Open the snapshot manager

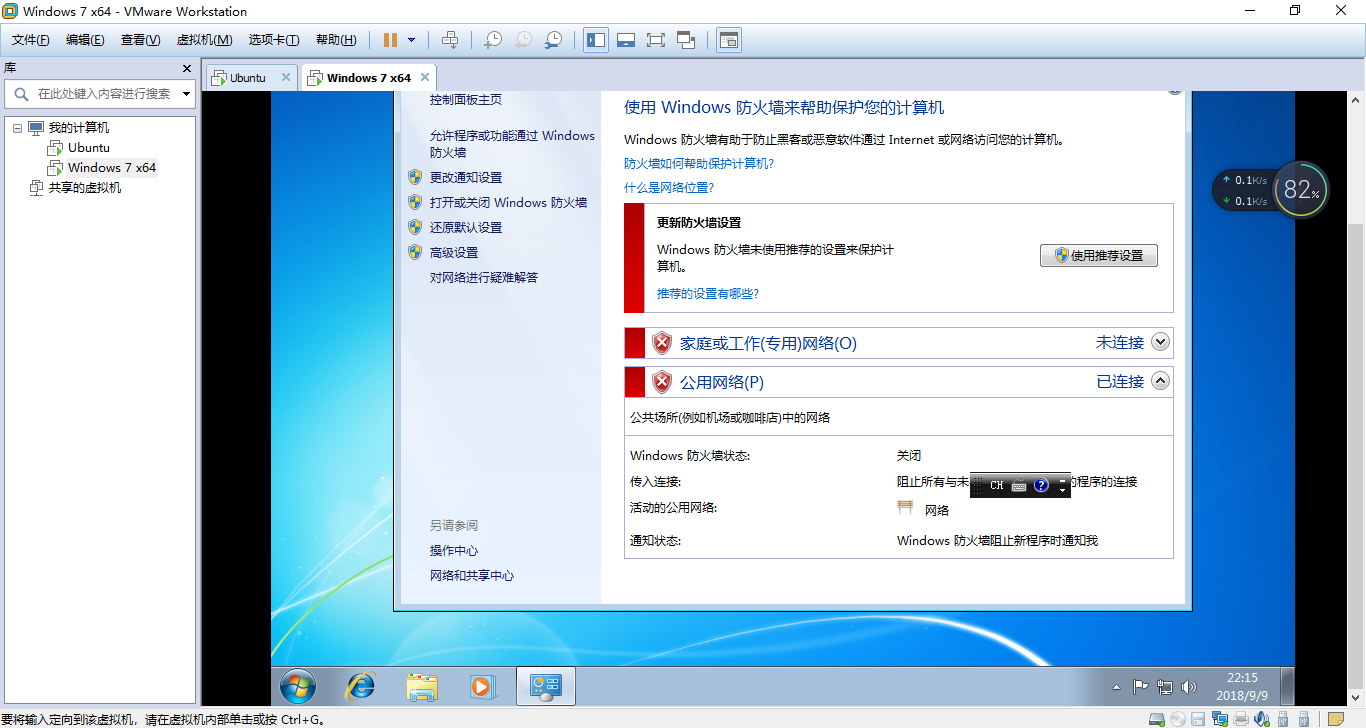tap(553, 40)
